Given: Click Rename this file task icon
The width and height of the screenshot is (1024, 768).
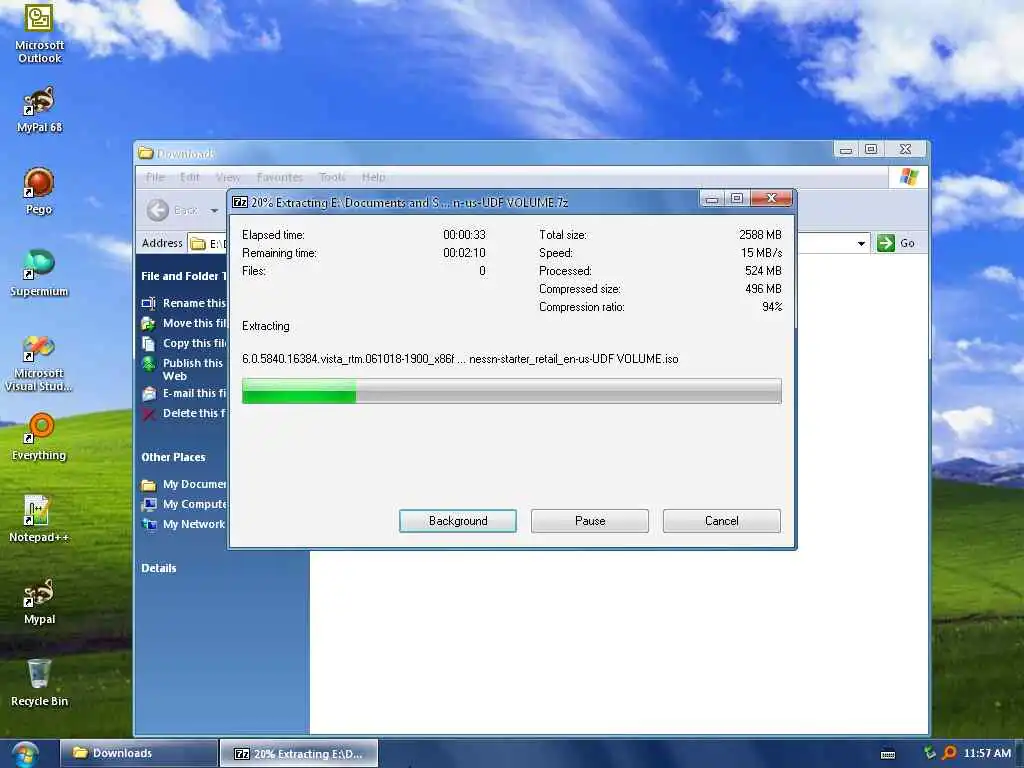Looking at the screenshot, I should pyautogui.click(x=148, y=303).
